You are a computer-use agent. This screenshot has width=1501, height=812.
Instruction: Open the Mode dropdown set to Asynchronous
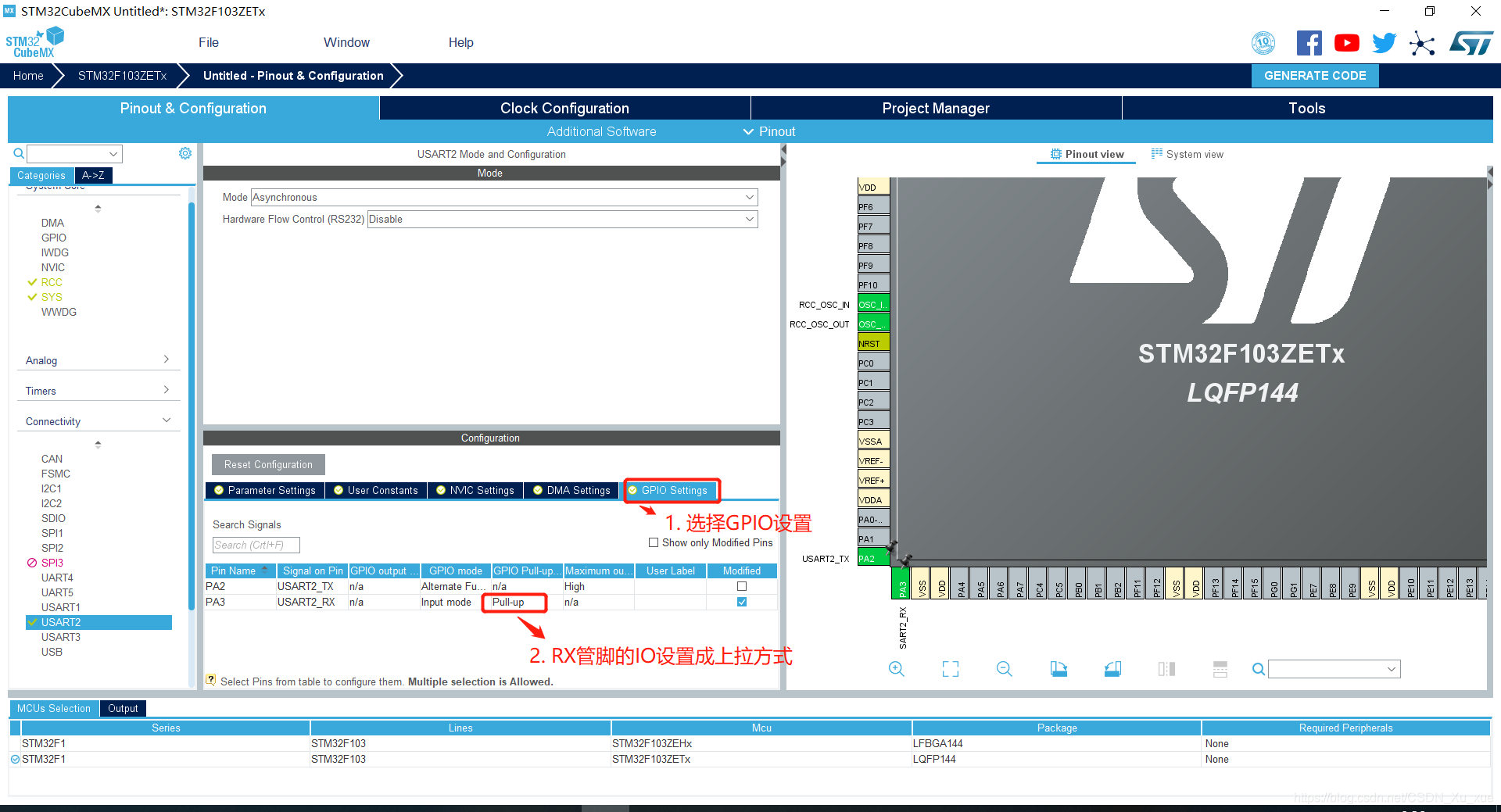pos(504,198)
